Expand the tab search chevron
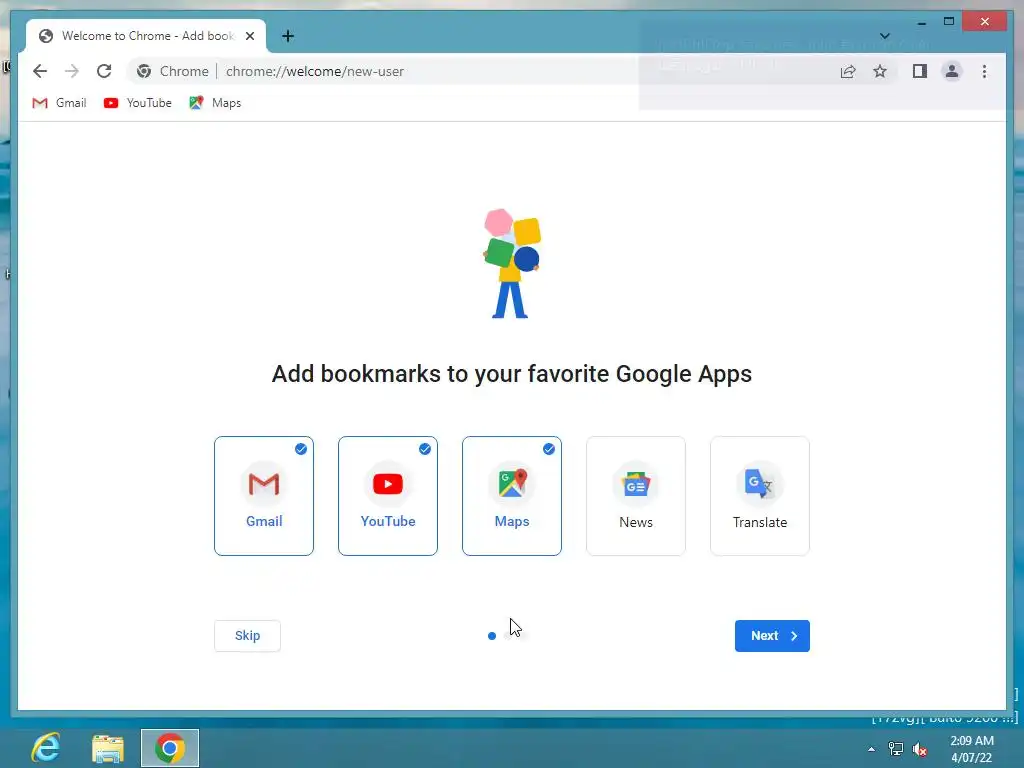 tap(885, 36)
